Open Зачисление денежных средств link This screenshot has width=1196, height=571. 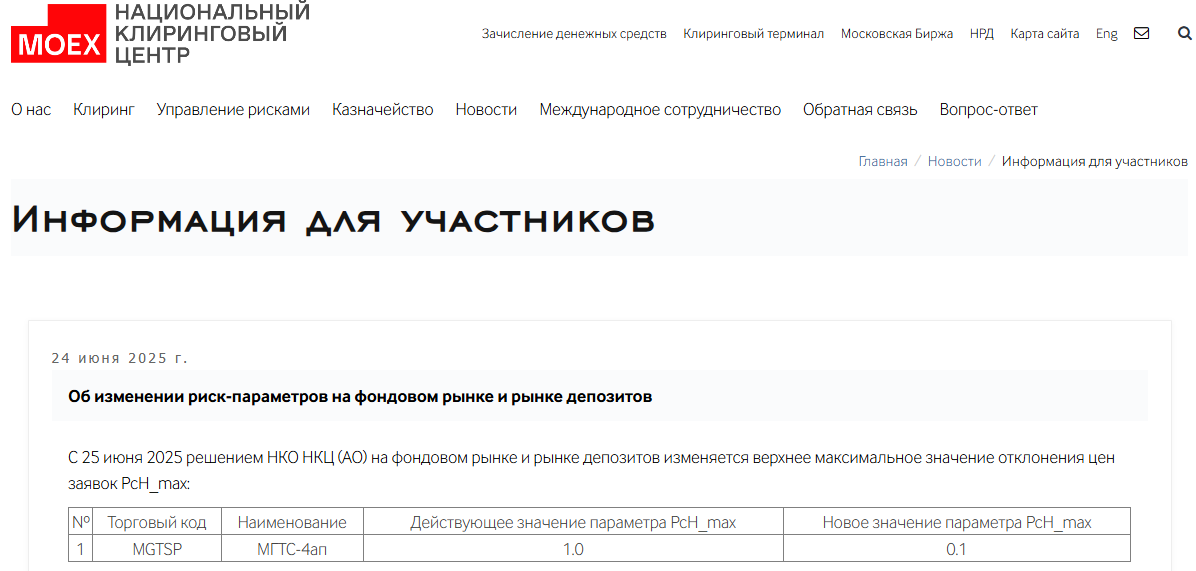[574, 34]
